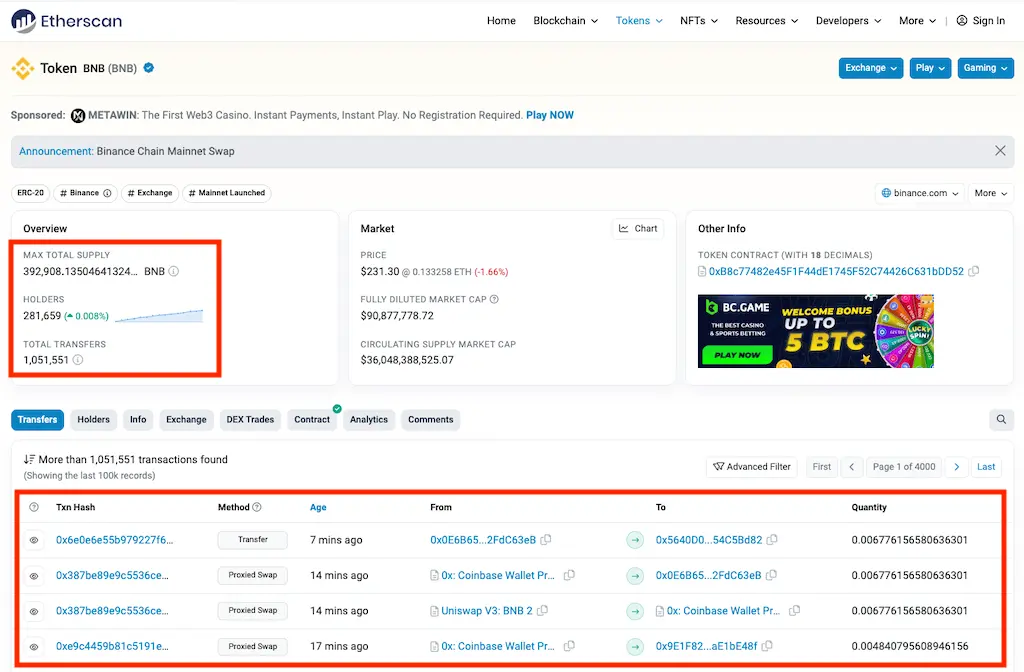The image size is (1024, 672).
Task: Open the transfers search icon button
Action: point(1001,419)
